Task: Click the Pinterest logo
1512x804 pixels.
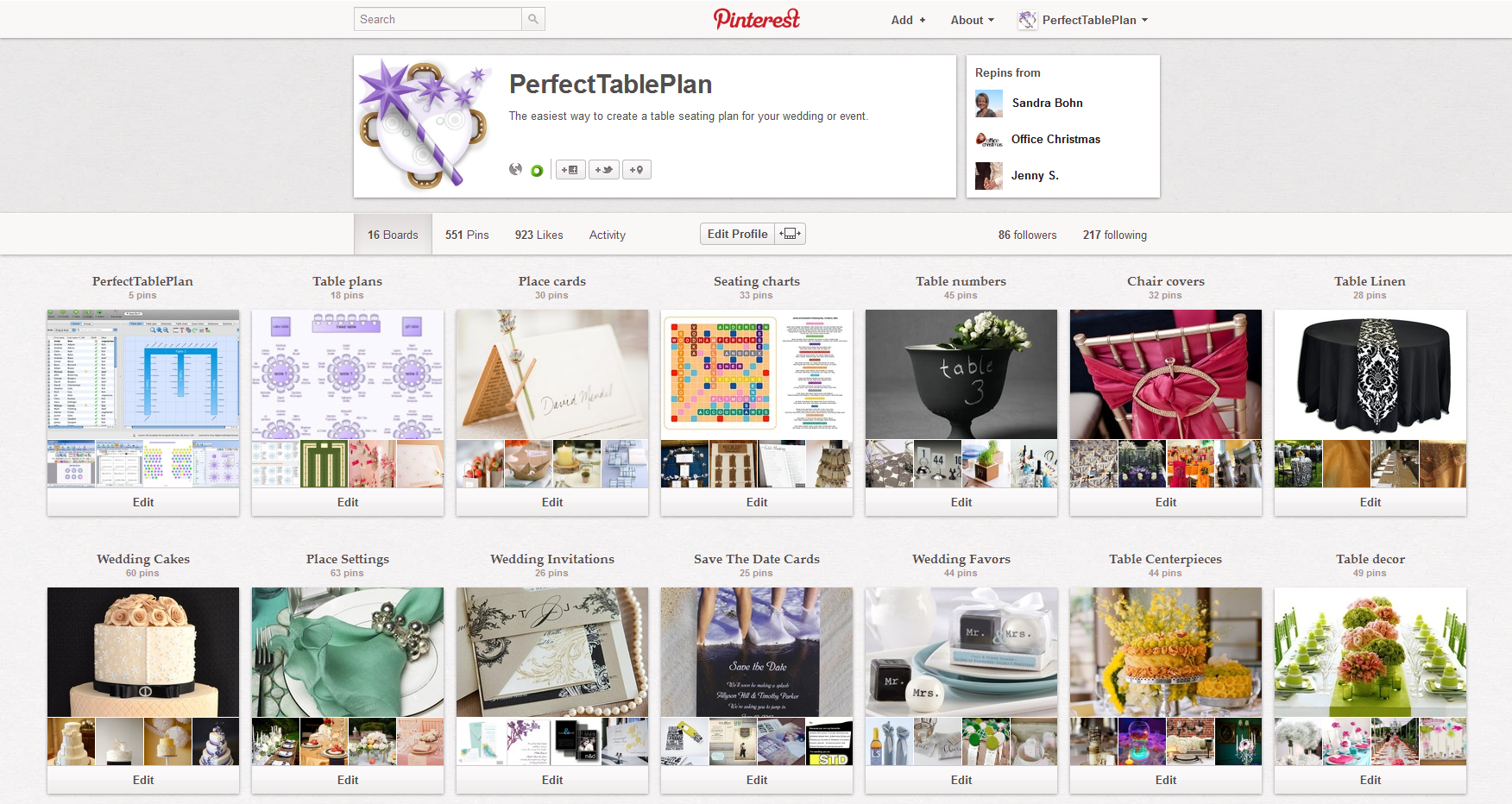Action: (x=757, y=19)
